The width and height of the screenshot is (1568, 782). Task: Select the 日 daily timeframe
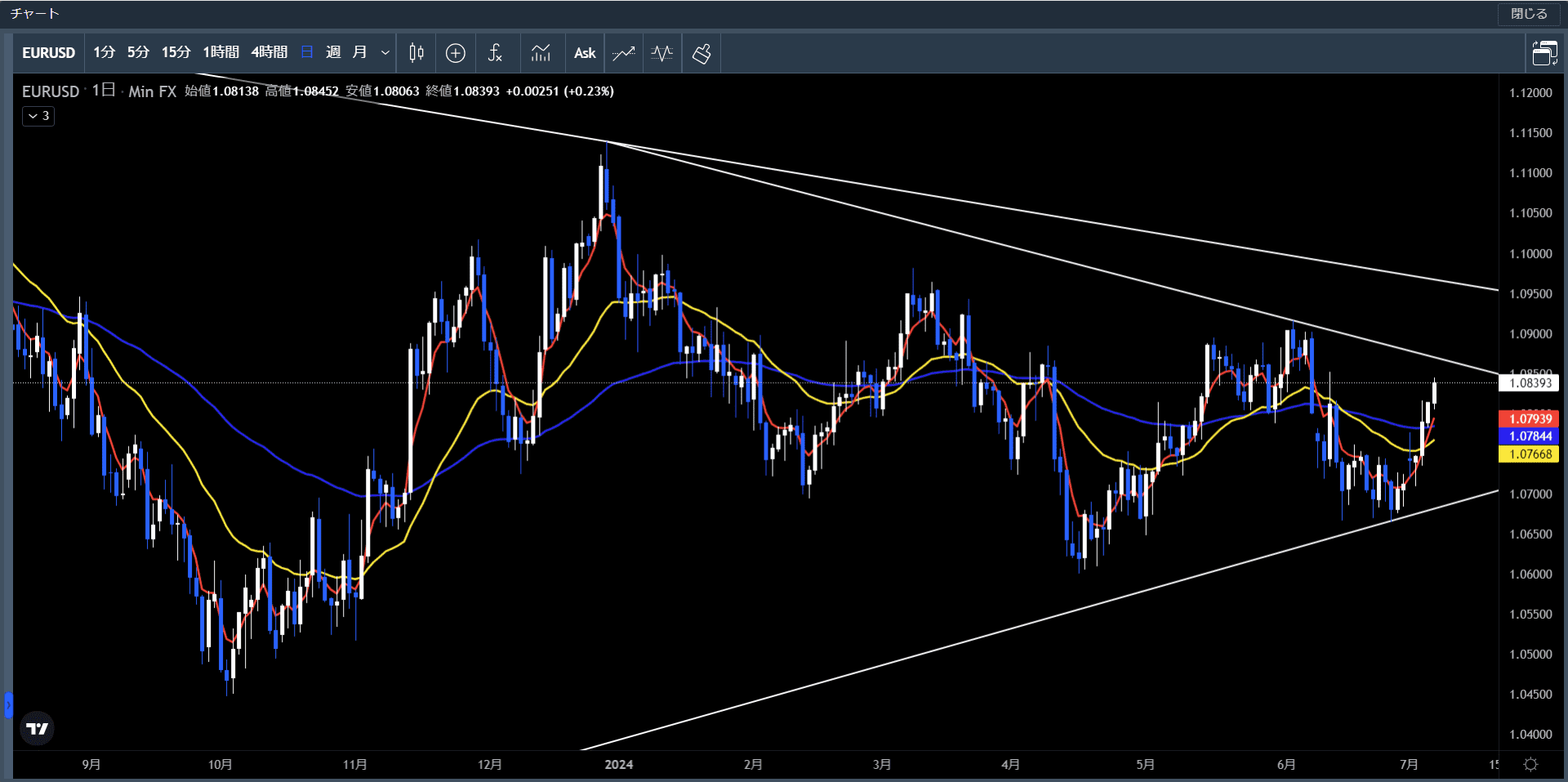307,52
